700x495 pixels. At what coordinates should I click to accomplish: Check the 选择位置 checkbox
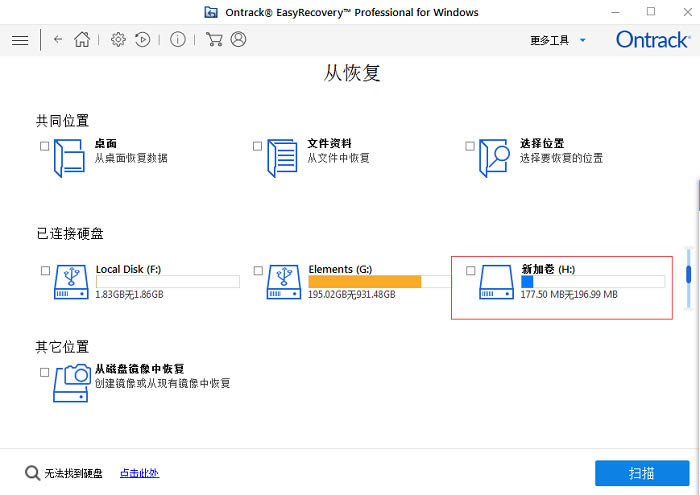coord(470,146)
